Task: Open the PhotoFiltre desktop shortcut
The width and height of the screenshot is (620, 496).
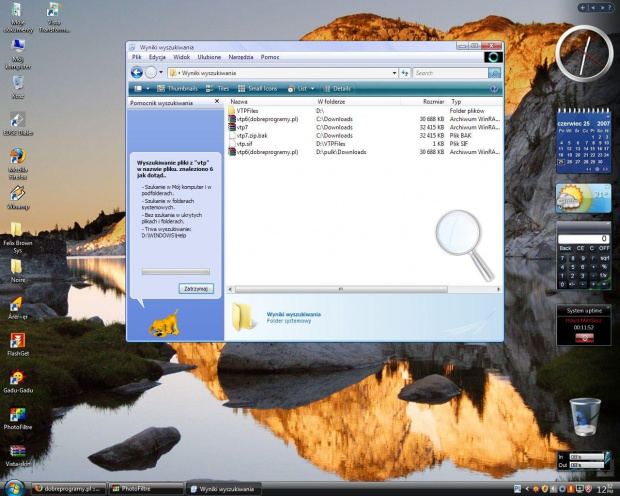Action: coord(18,418)
